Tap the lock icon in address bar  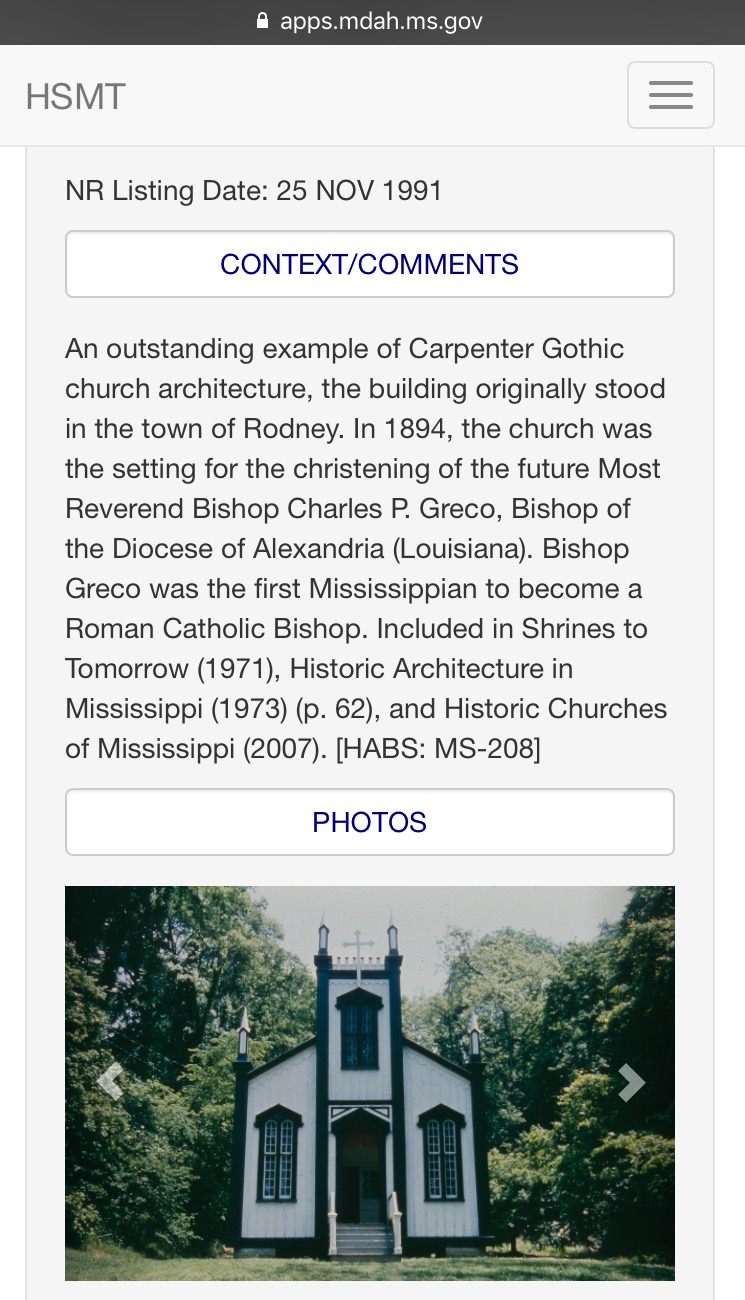click(263, 21)
